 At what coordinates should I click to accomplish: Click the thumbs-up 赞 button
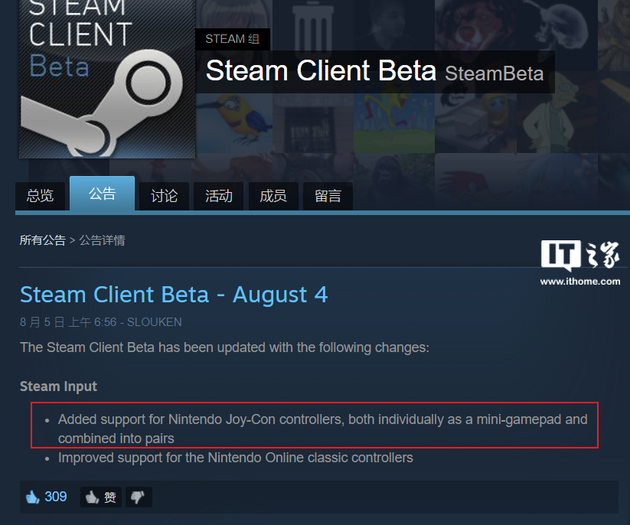pyautogui.click(x=102, y=497)
